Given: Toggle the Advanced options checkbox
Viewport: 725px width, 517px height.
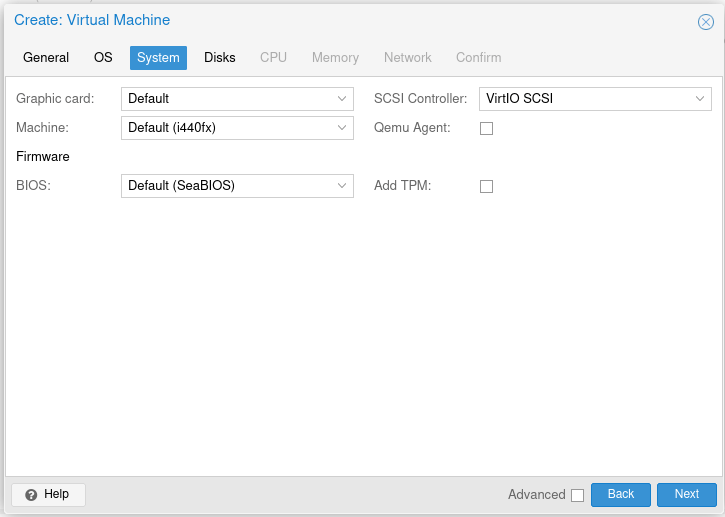Looking at the screenshot, I should (577, 495).
